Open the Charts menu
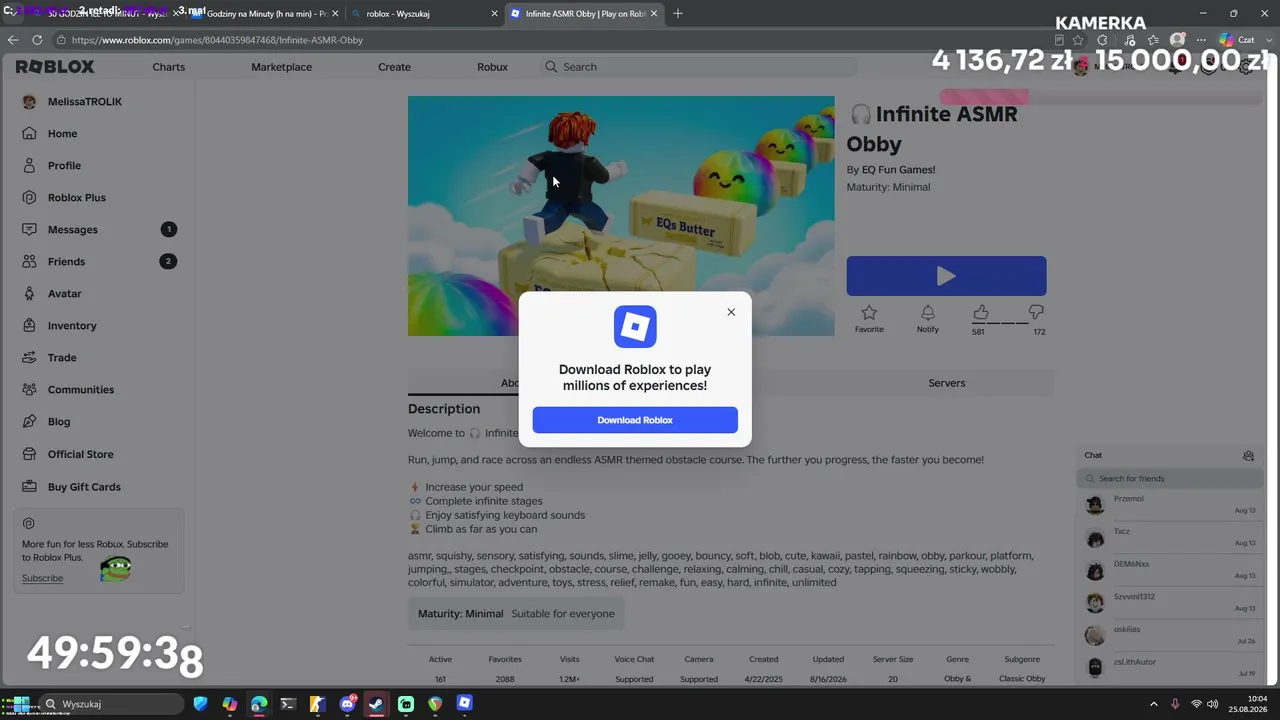The image size is (1280, 720). pos(169,67)
